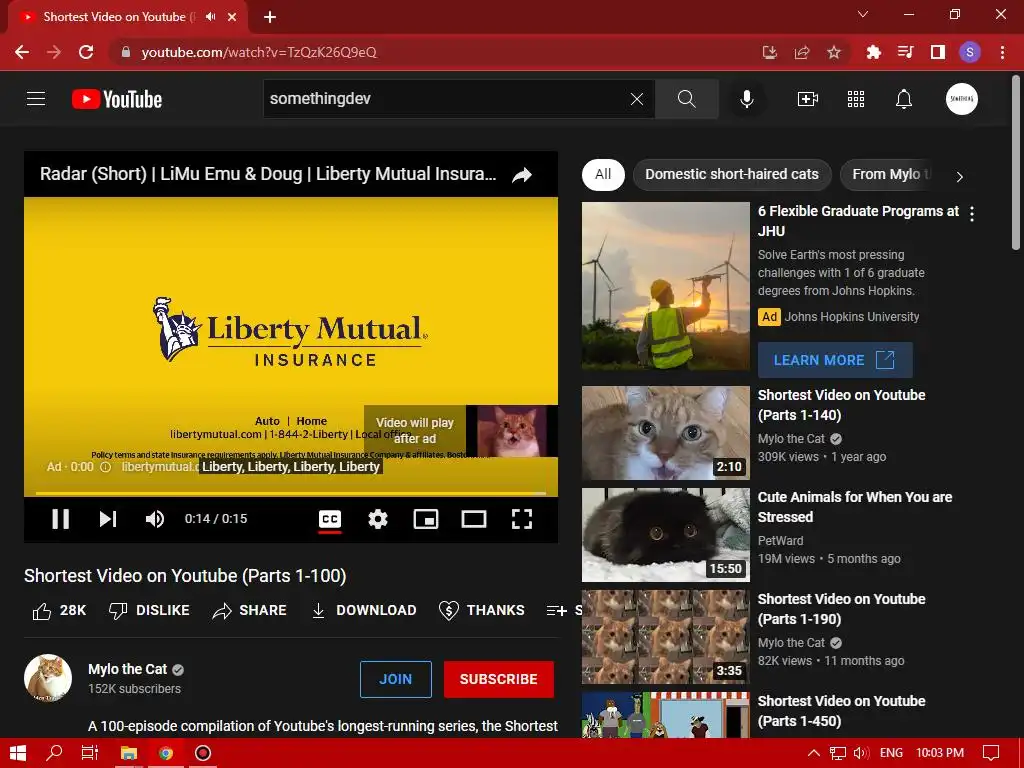Open Parts 1-190 cat grid thumbnail

[665, 637]
